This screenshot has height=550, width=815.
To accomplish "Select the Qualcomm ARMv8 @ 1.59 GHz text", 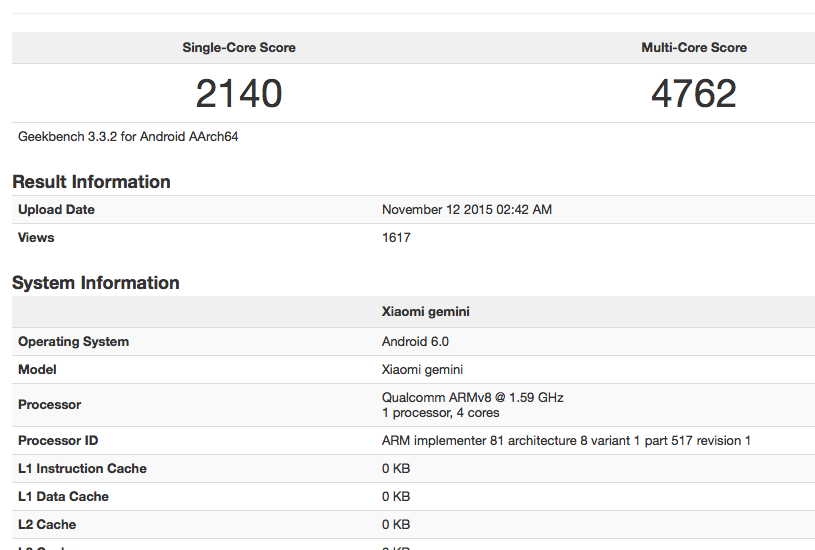I will [x=472, y=397].
